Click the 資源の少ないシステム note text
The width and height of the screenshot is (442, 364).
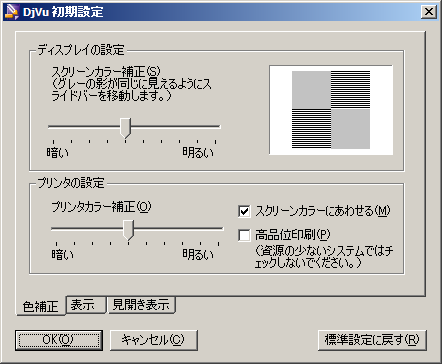[324, 257]
